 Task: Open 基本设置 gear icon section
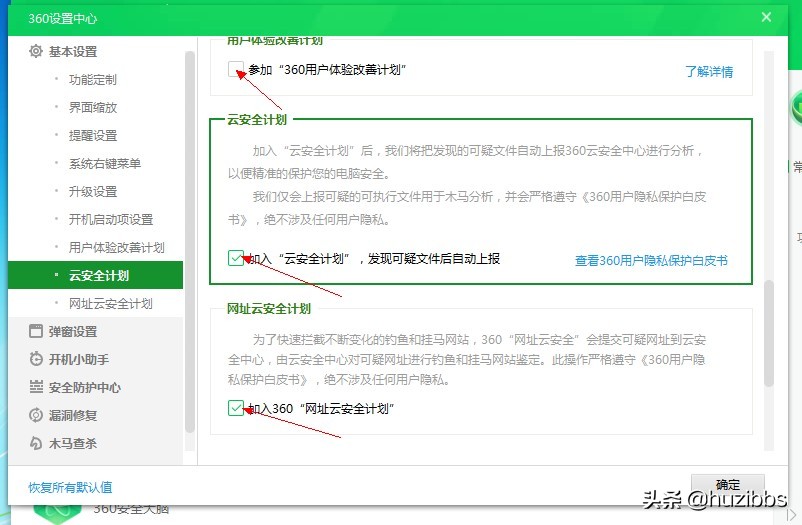pyautogui.click(x=36, y=51)
